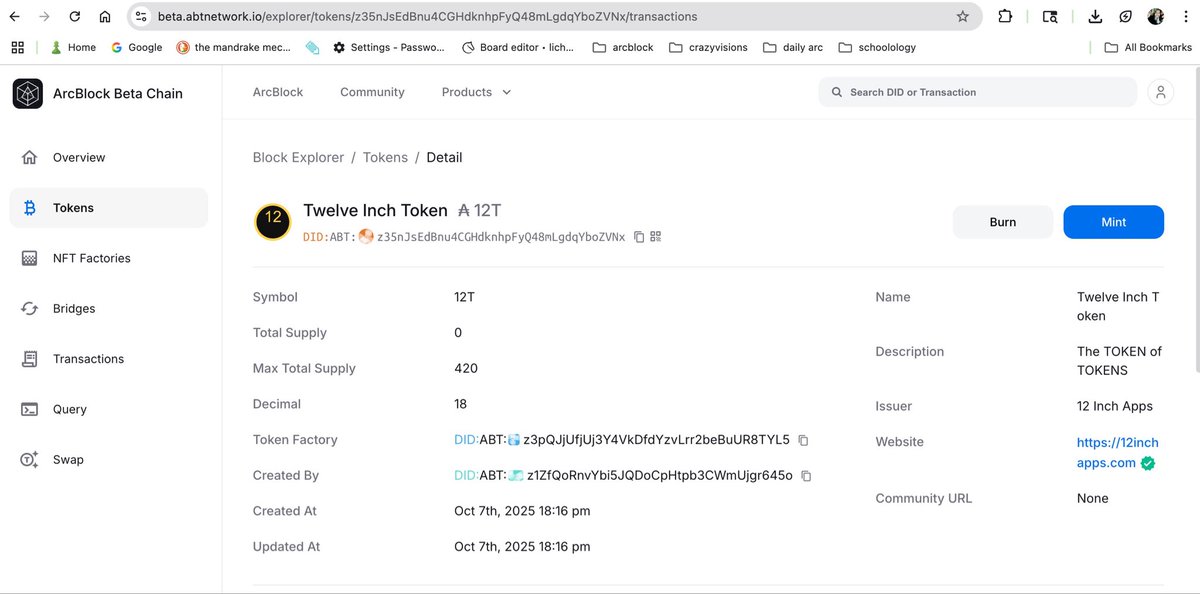Open the apps grid in bookmarks bar
Viewport: 1200px width, 594px height.
(17, 47)
